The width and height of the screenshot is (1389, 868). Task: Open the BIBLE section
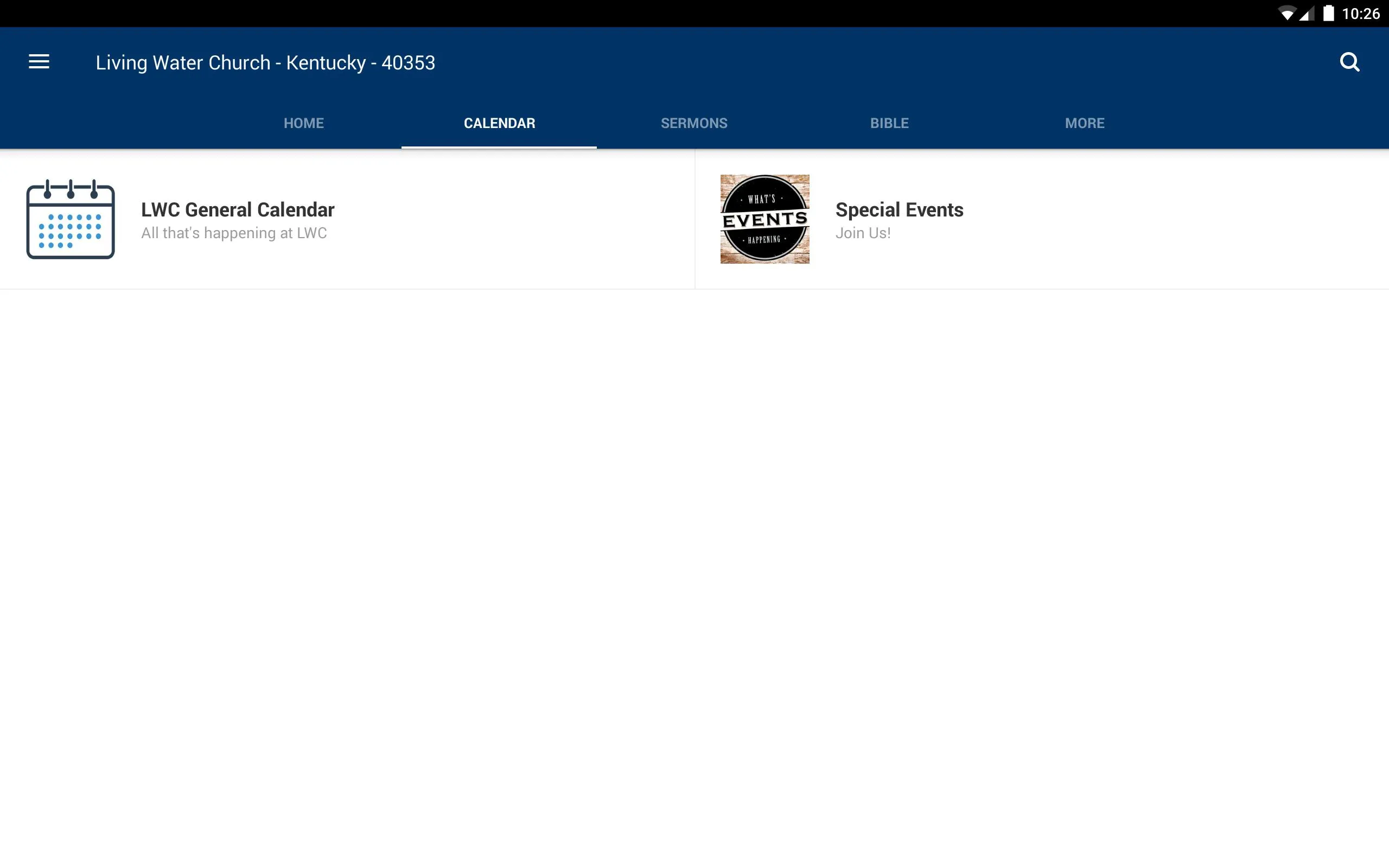[889, 123]
